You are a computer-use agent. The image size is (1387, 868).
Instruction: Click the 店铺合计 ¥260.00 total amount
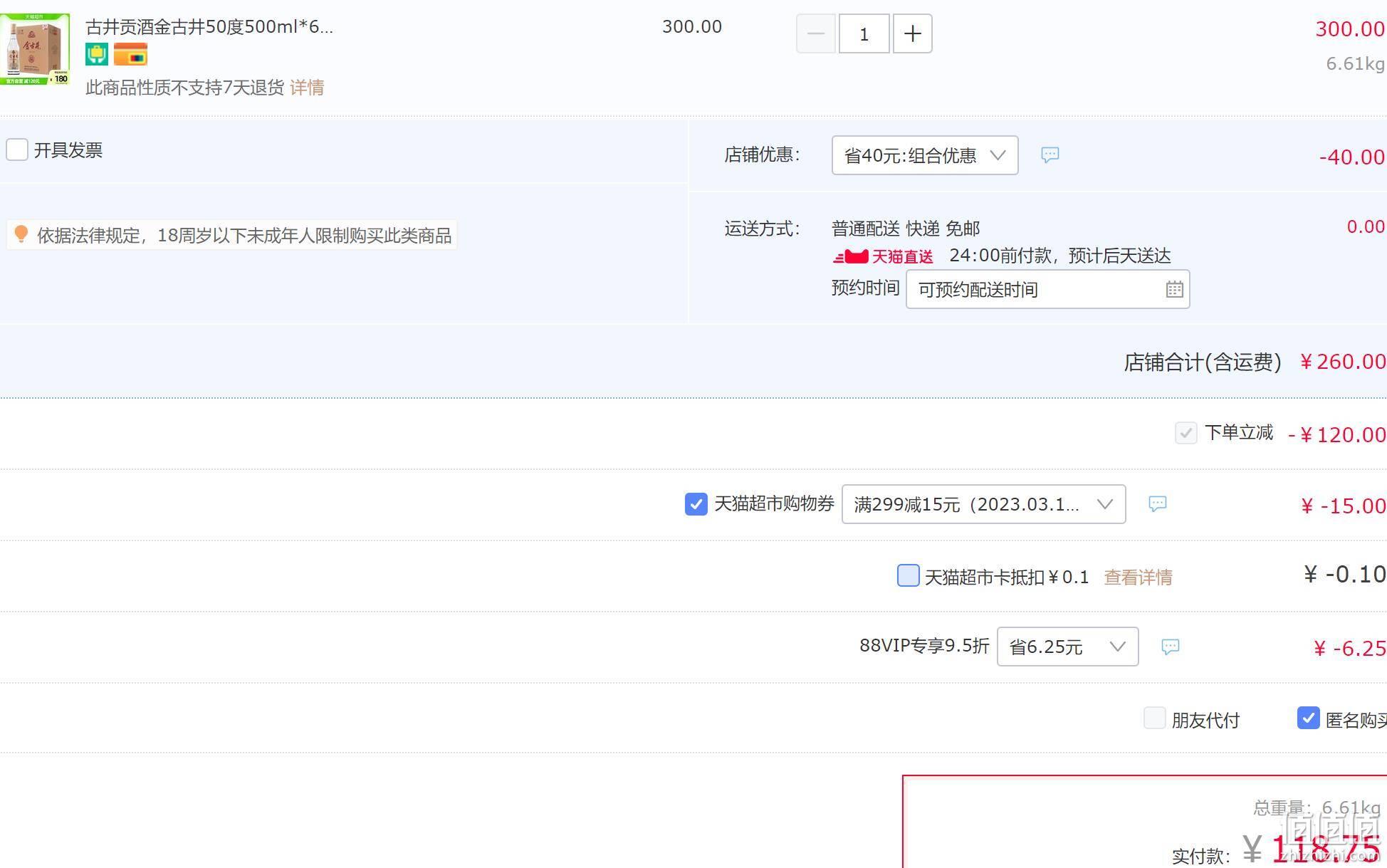1343,362
